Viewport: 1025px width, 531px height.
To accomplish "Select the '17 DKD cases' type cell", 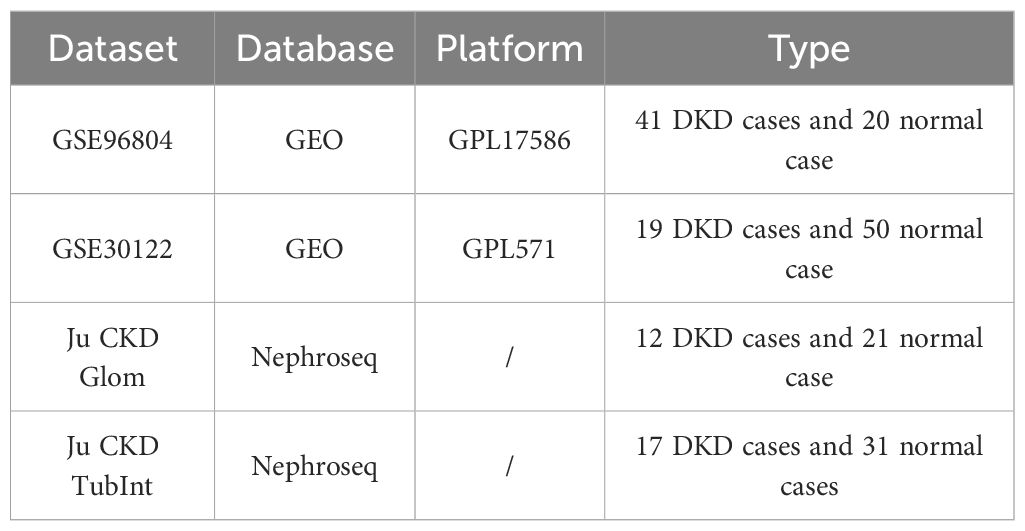I will [809, 465].
